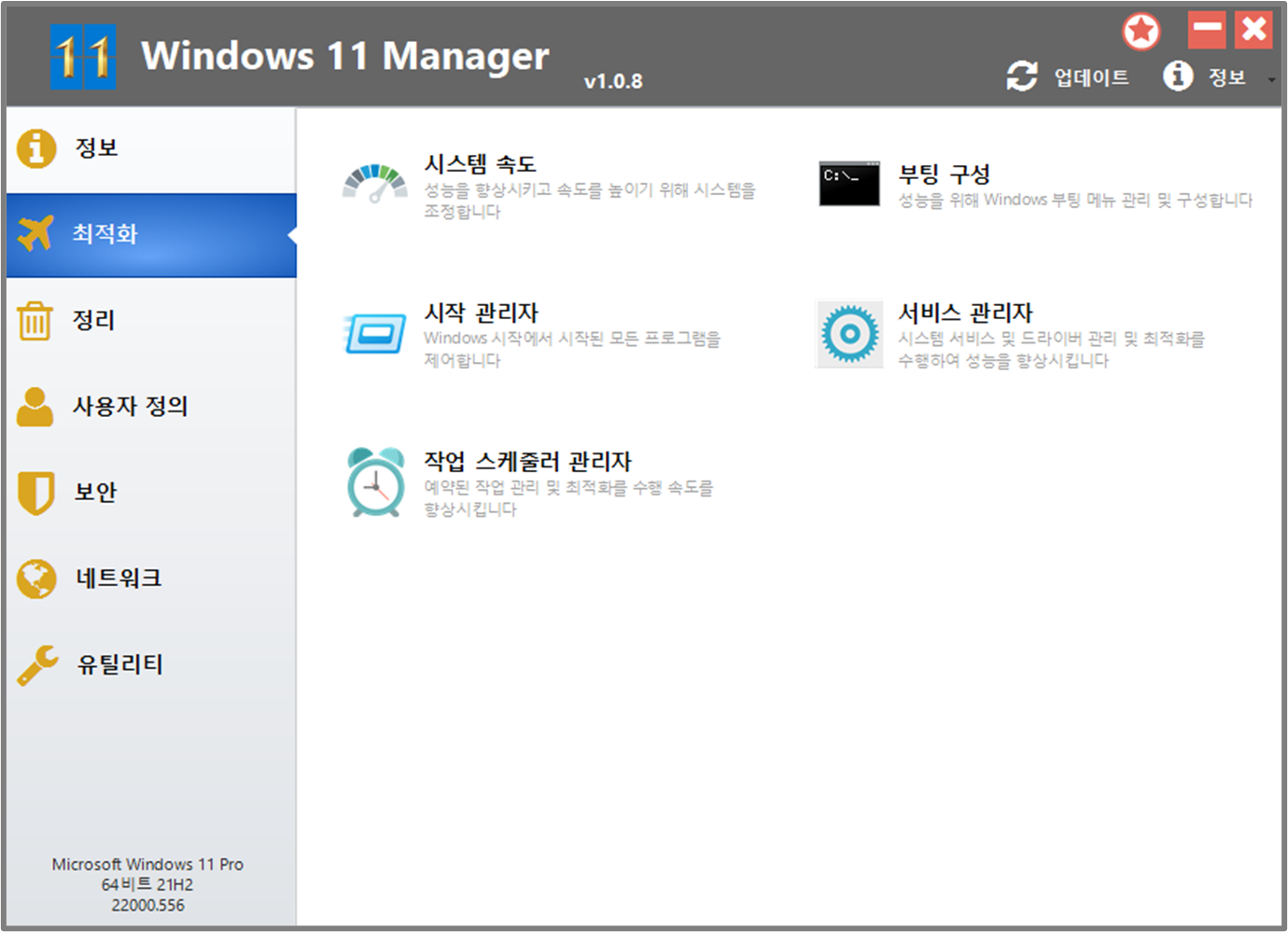The width and height of the screenshot is (1288, 932).
Task: Click the red star favorites icon
Action: coord(1141,32)
